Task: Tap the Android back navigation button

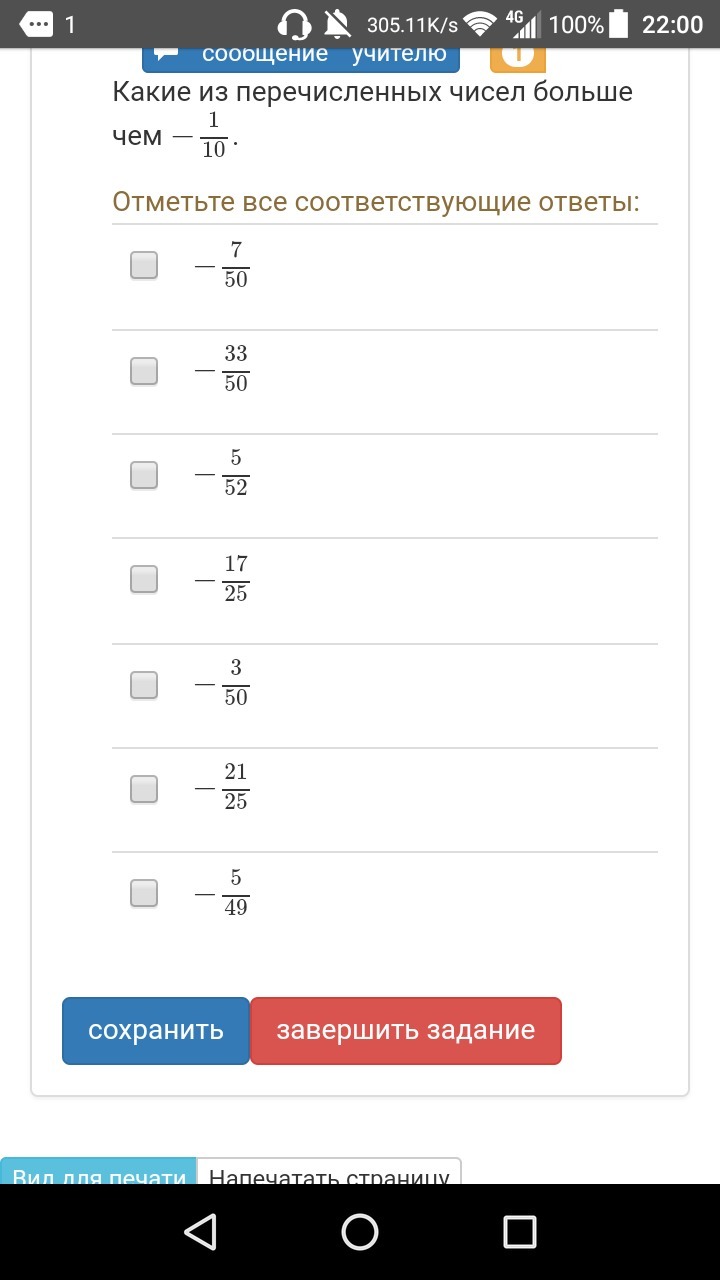Action: (201, 1231)
